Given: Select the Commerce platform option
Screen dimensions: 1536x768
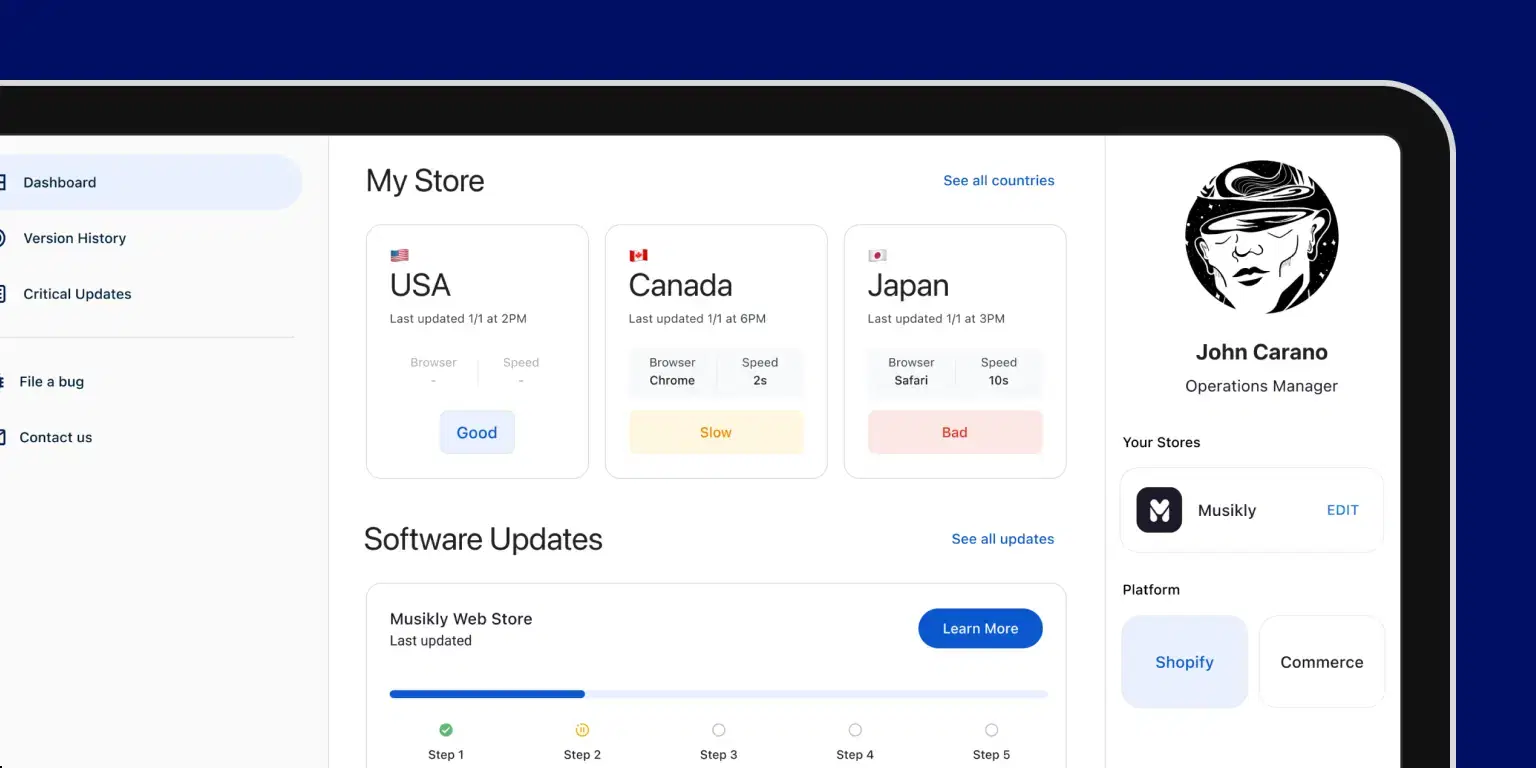Looking at the screenshot, I should 1322,662.
